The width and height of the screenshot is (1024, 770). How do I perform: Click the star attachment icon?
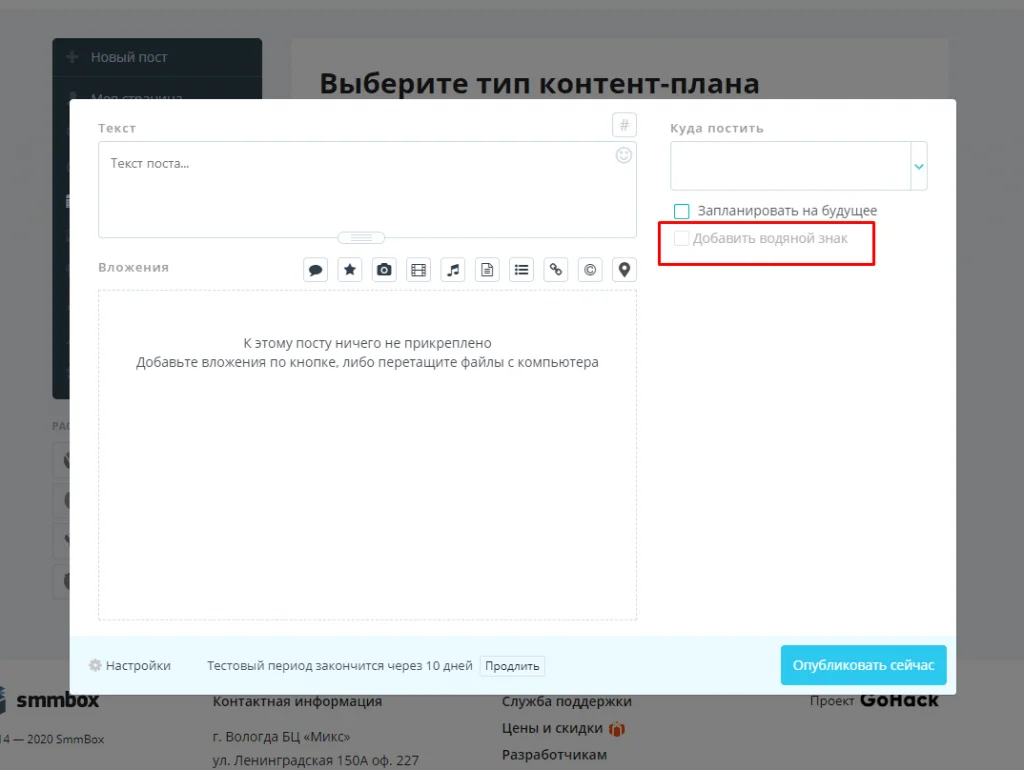(x=350, y=270)
